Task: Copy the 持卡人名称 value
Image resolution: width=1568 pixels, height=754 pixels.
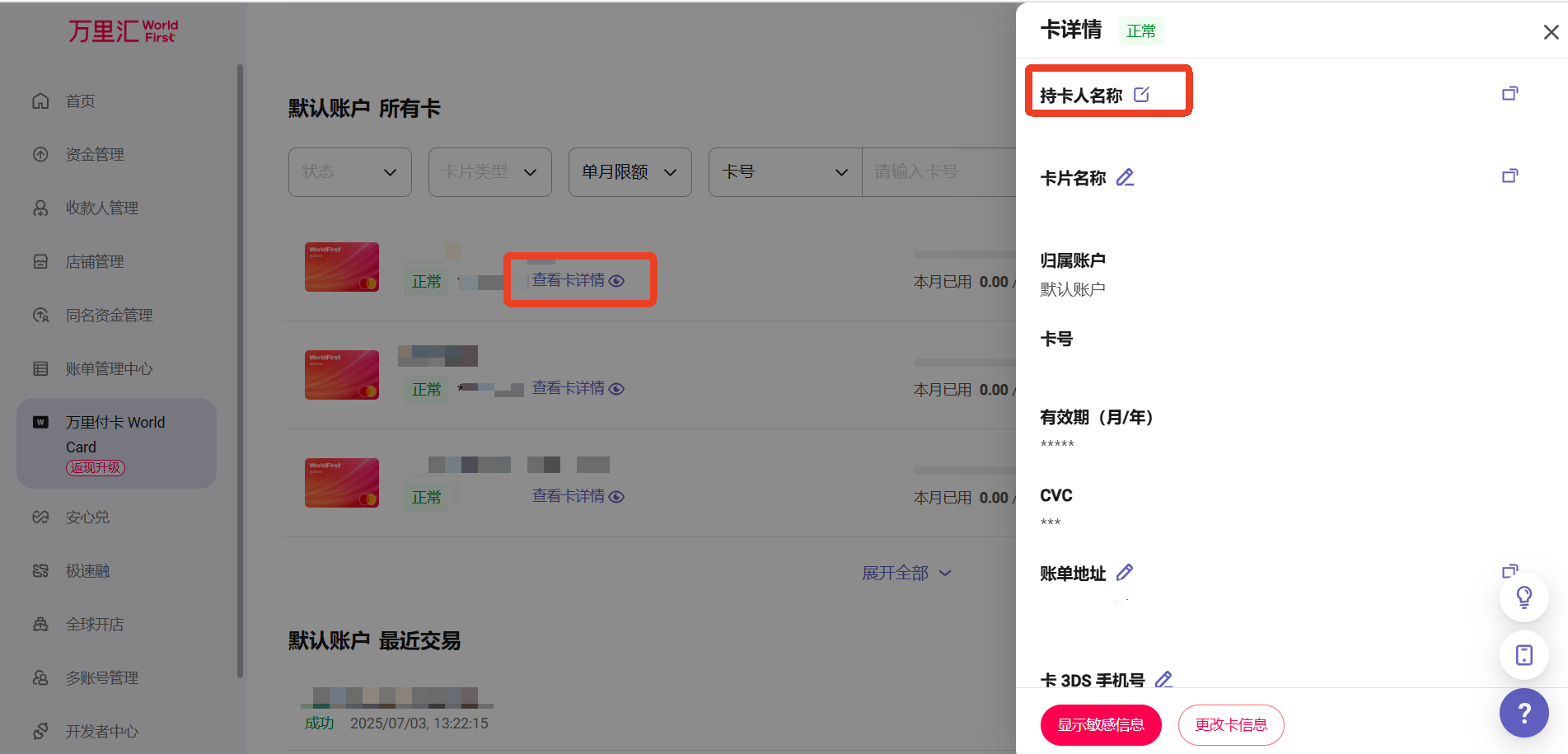Action: point(1509,94)
